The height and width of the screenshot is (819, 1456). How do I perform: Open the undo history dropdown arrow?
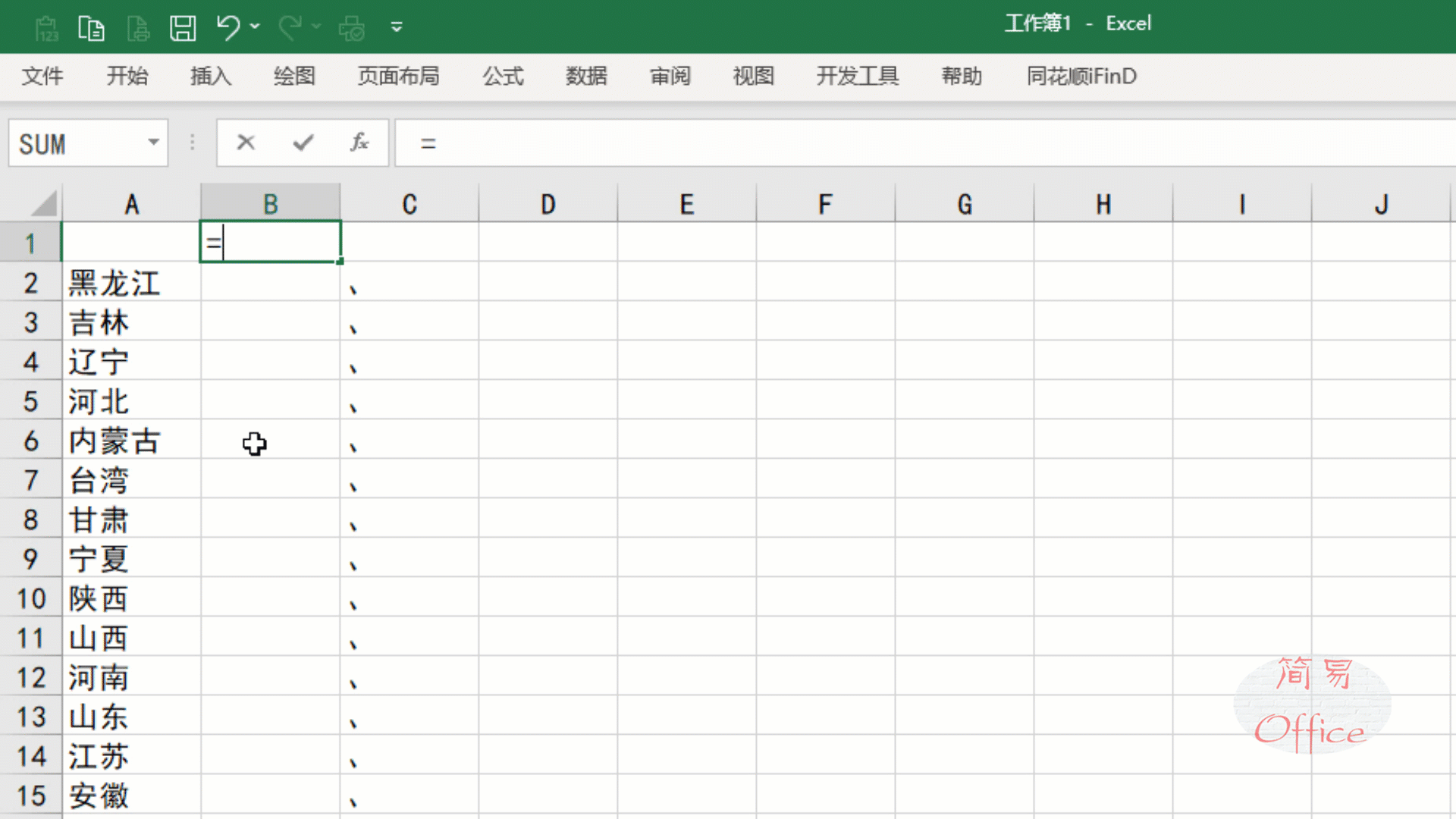click(x=256, y=27)
